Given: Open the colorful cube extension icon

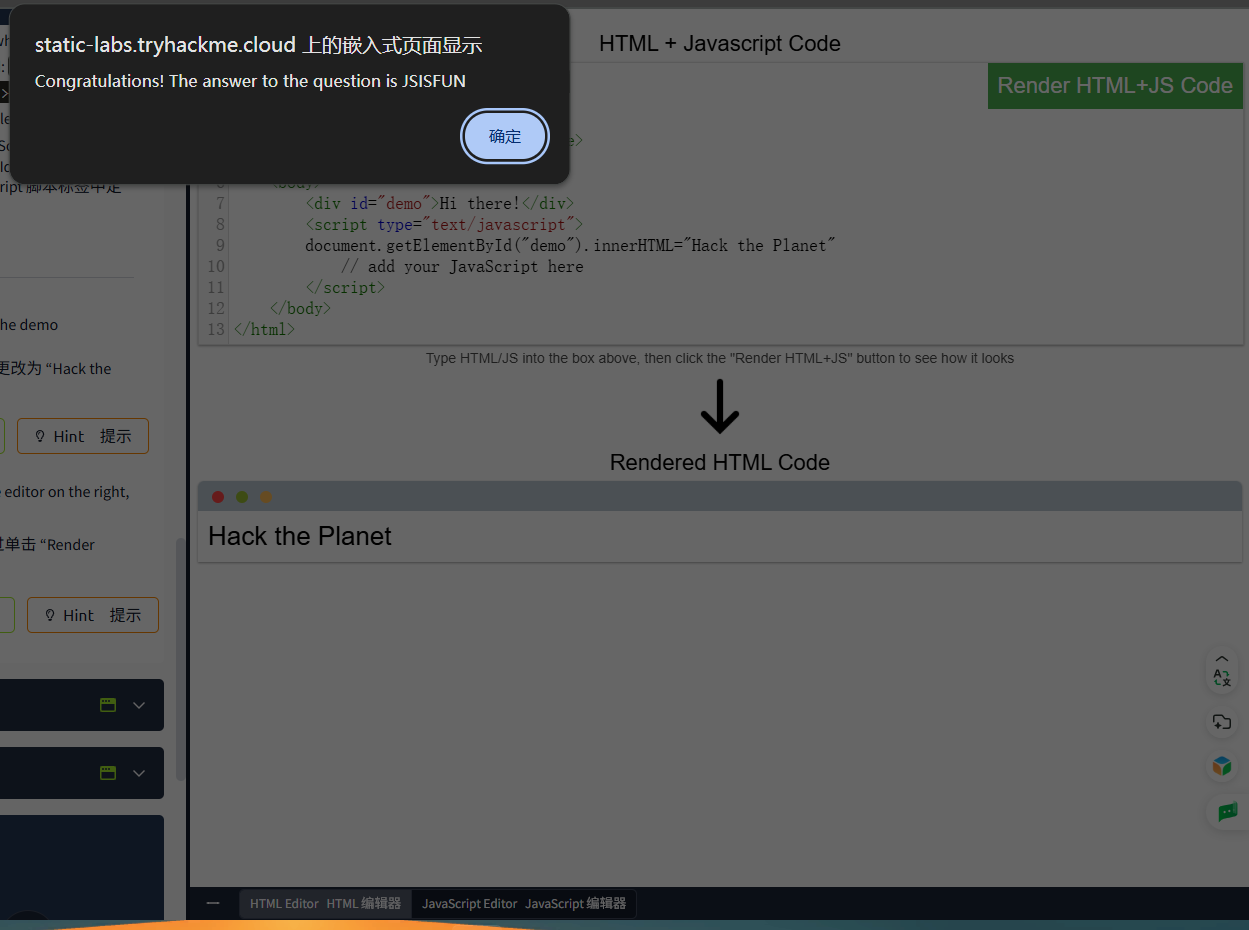Looking at the screenshot, I should tap(1222, 766).
